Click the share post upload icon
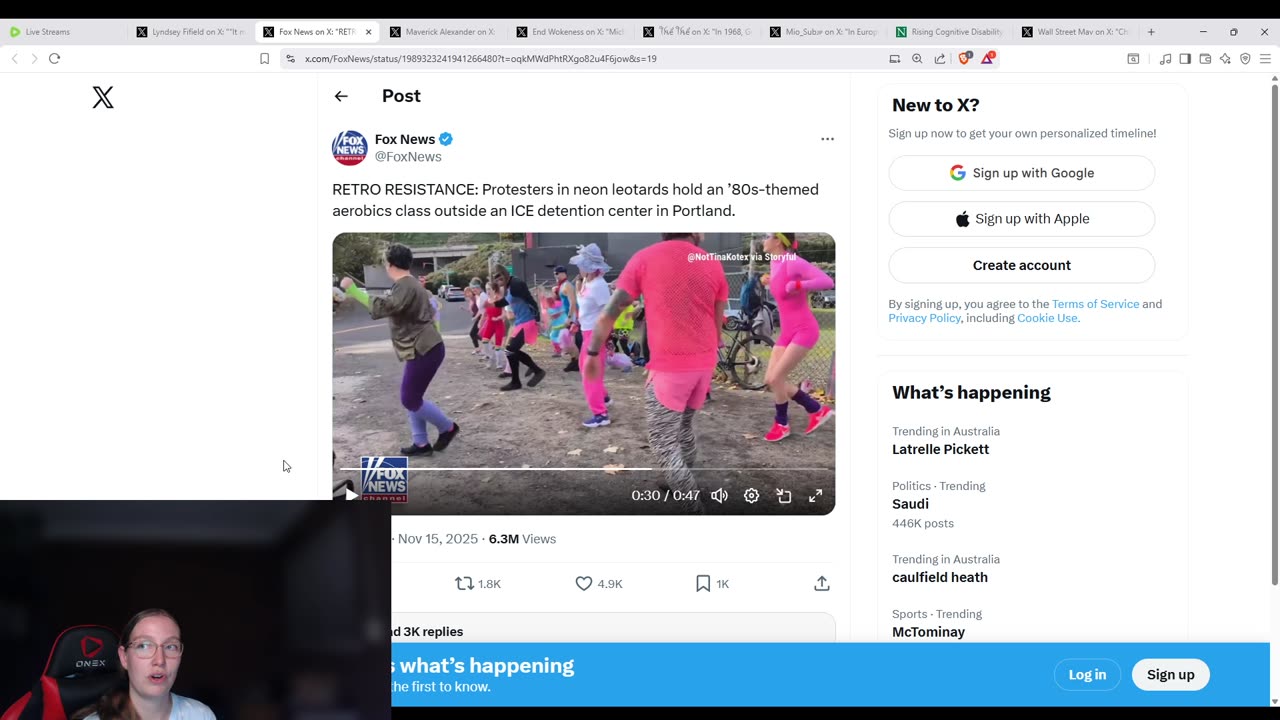Screen dimensions: 1280x720 (x=822, y=583)
